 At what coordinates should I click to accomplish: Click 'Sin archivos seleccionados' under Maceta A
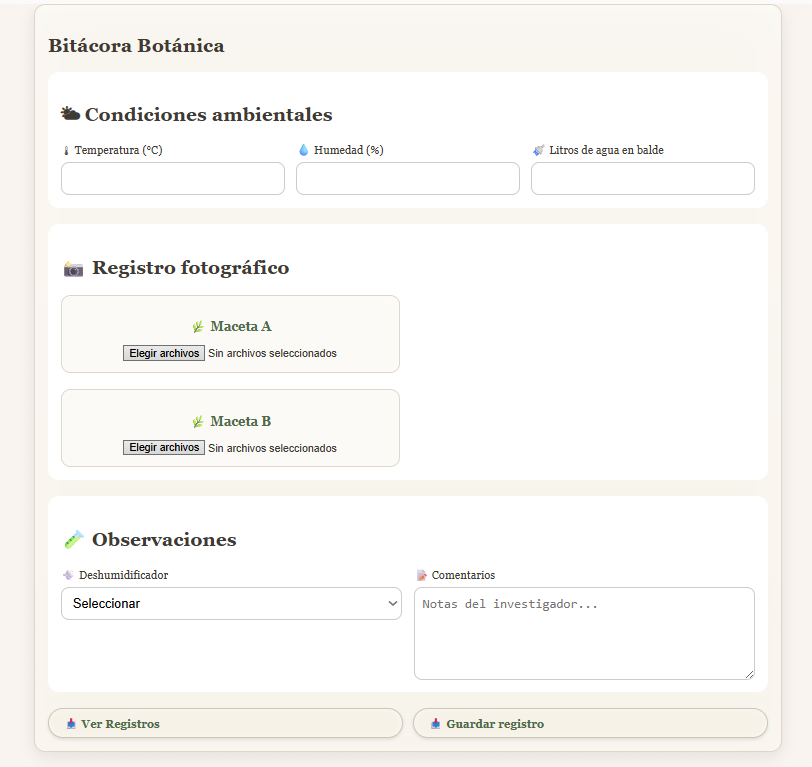click(x=272, y=353)
